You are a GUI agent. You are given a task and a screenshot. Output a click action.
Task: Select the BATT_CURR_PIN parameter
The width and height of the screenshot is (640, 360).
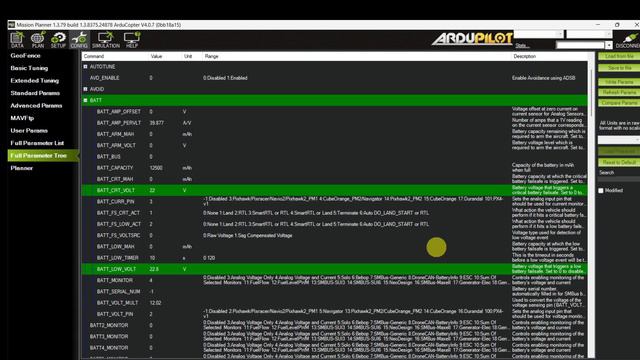click(x=116, y=202)
